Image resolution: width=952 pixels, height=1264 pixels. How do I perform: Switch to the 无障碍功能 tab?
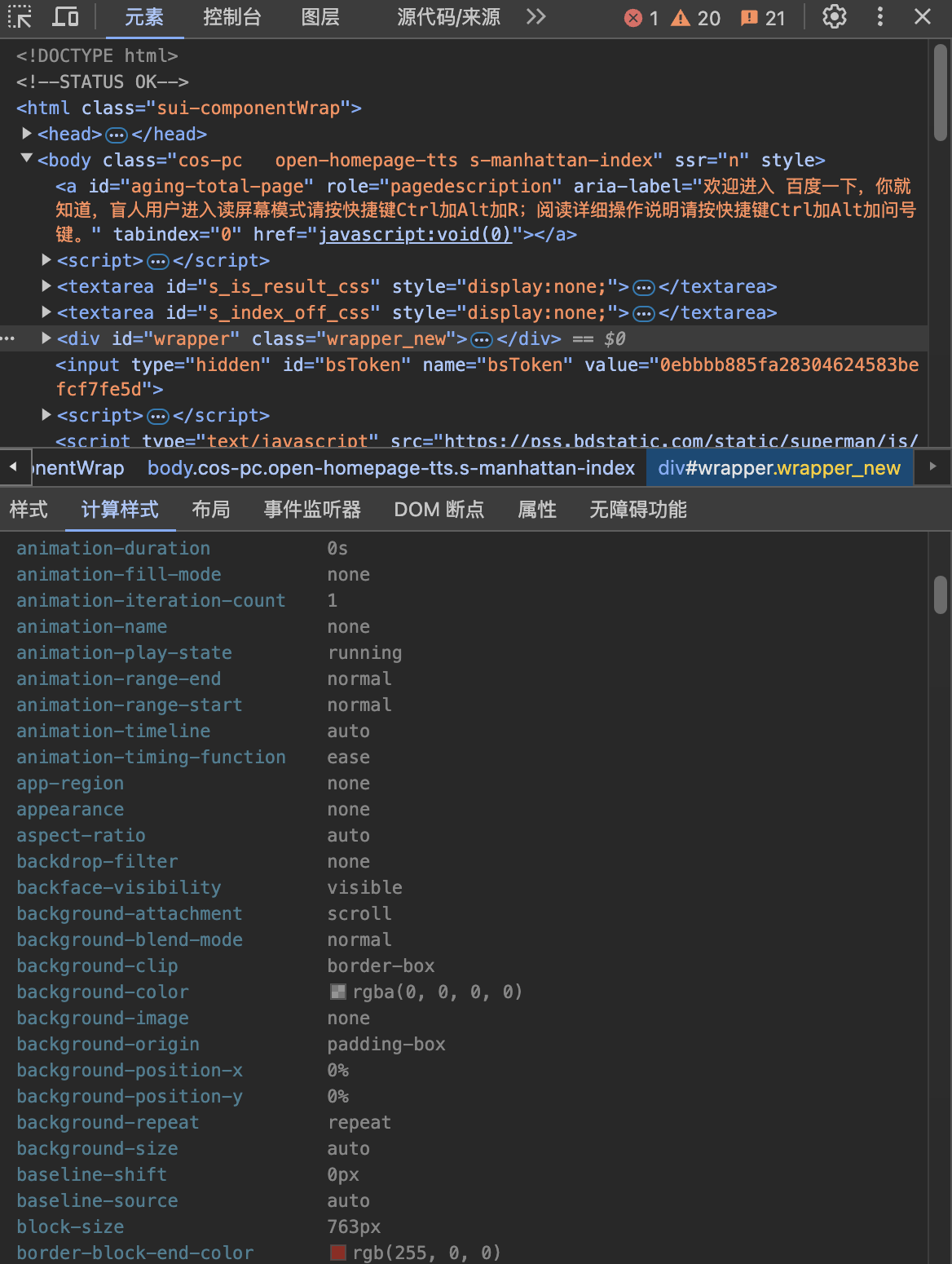[x=638, y=509]
